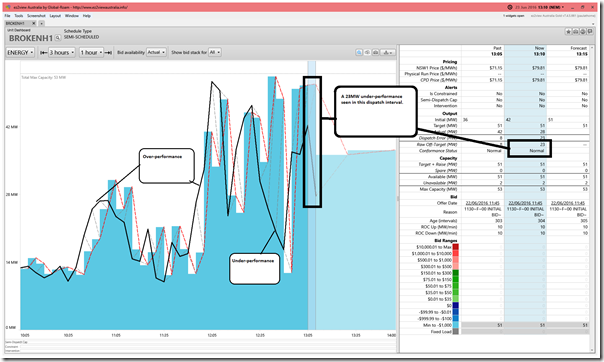
Task: Open the chart options dropdown button
Action: click(387, 52)
